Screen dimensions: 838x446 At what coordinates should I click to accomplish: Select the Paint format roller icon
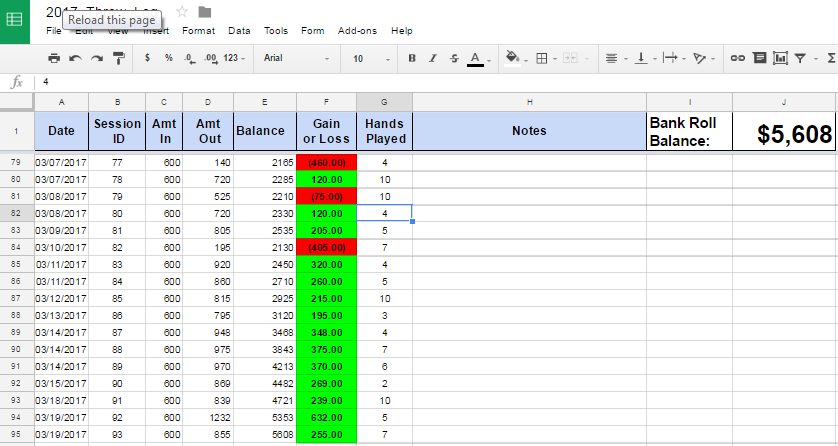(x=119, y=58)
